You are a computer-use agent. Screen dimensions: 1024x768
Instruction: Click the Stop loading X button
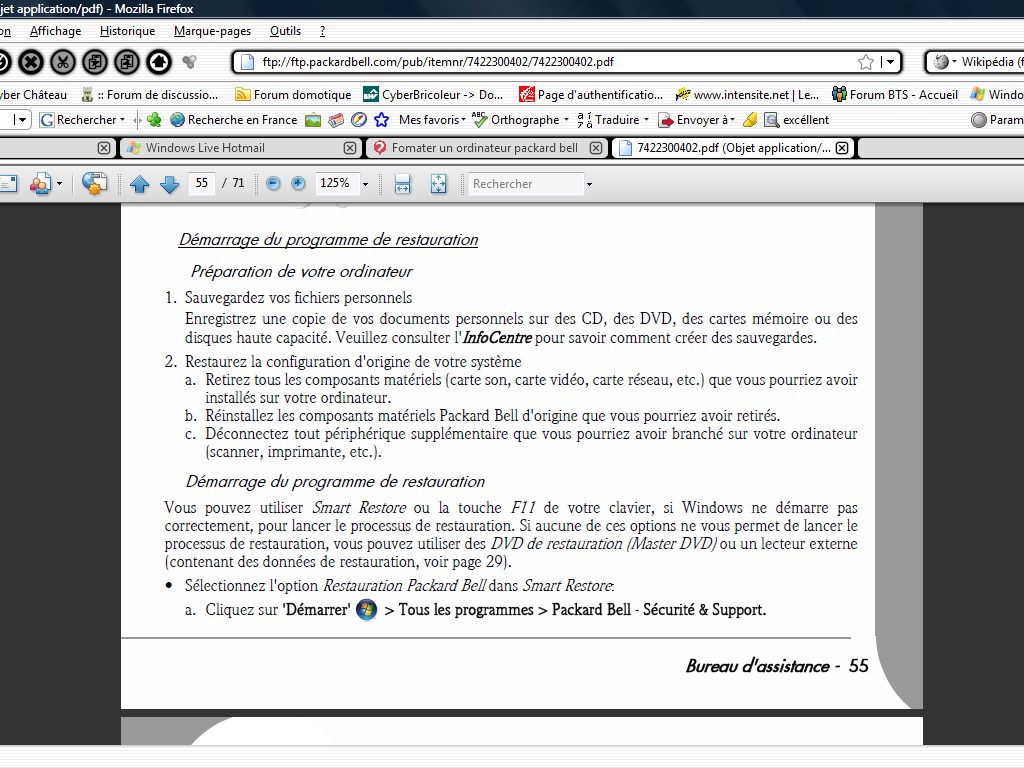click(x=31, y=62)
